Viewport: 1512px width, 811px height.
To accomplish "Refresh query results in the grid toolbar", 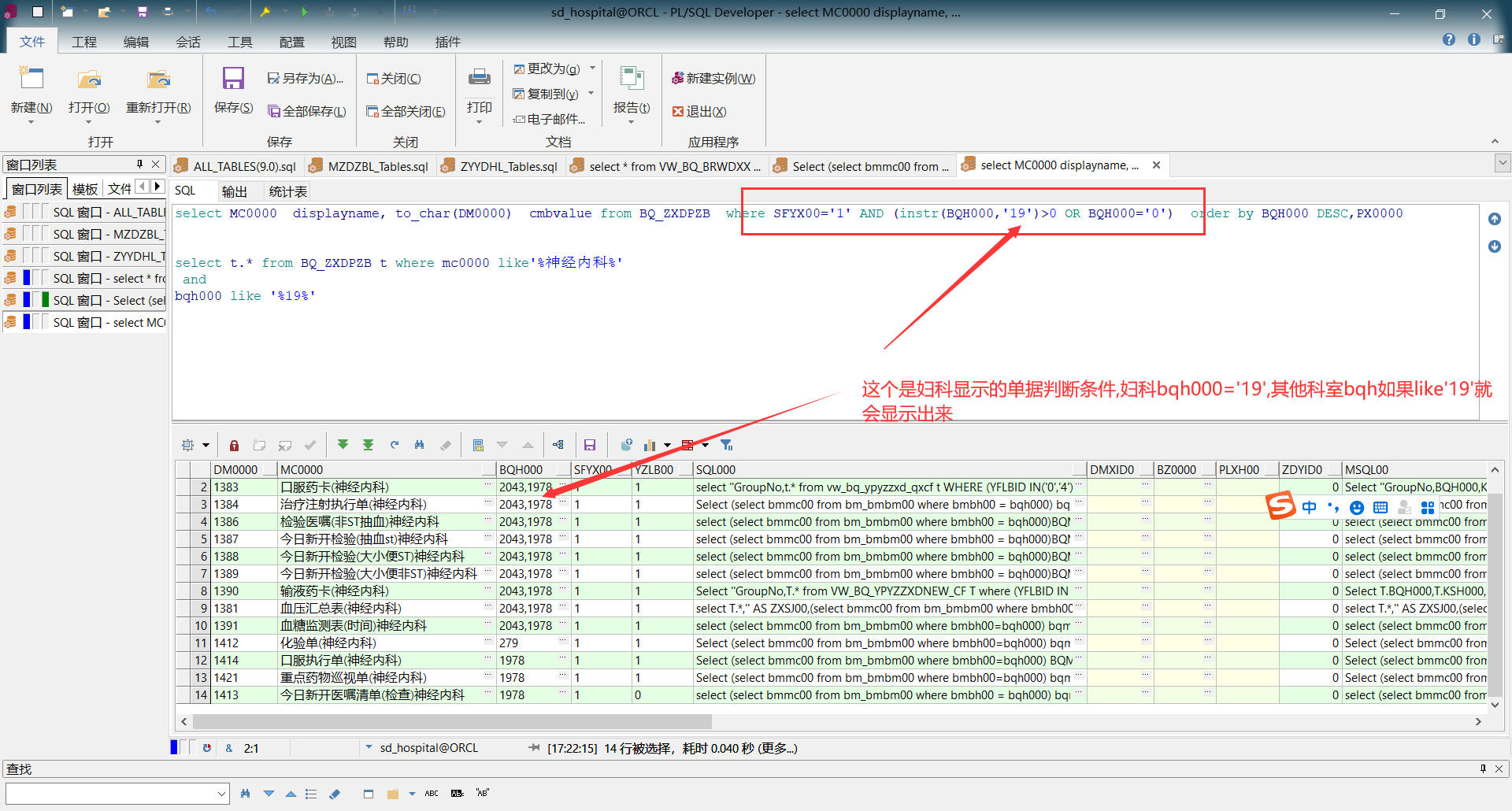I will [x=395, y=445].
